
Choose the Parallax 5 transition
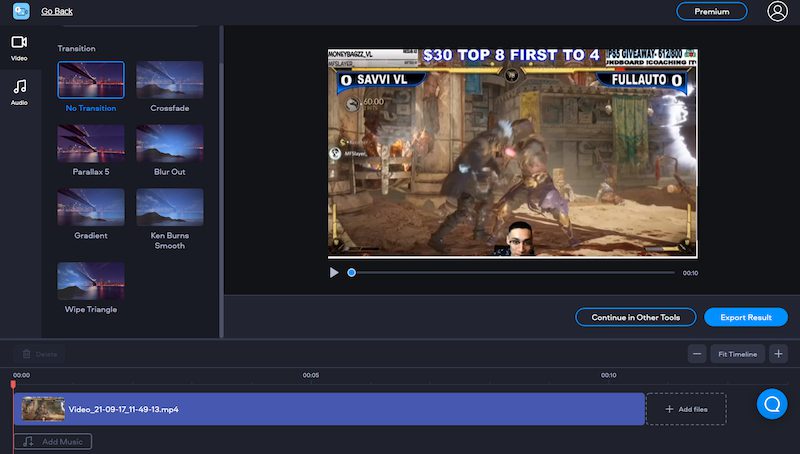(x=91, y=143)
